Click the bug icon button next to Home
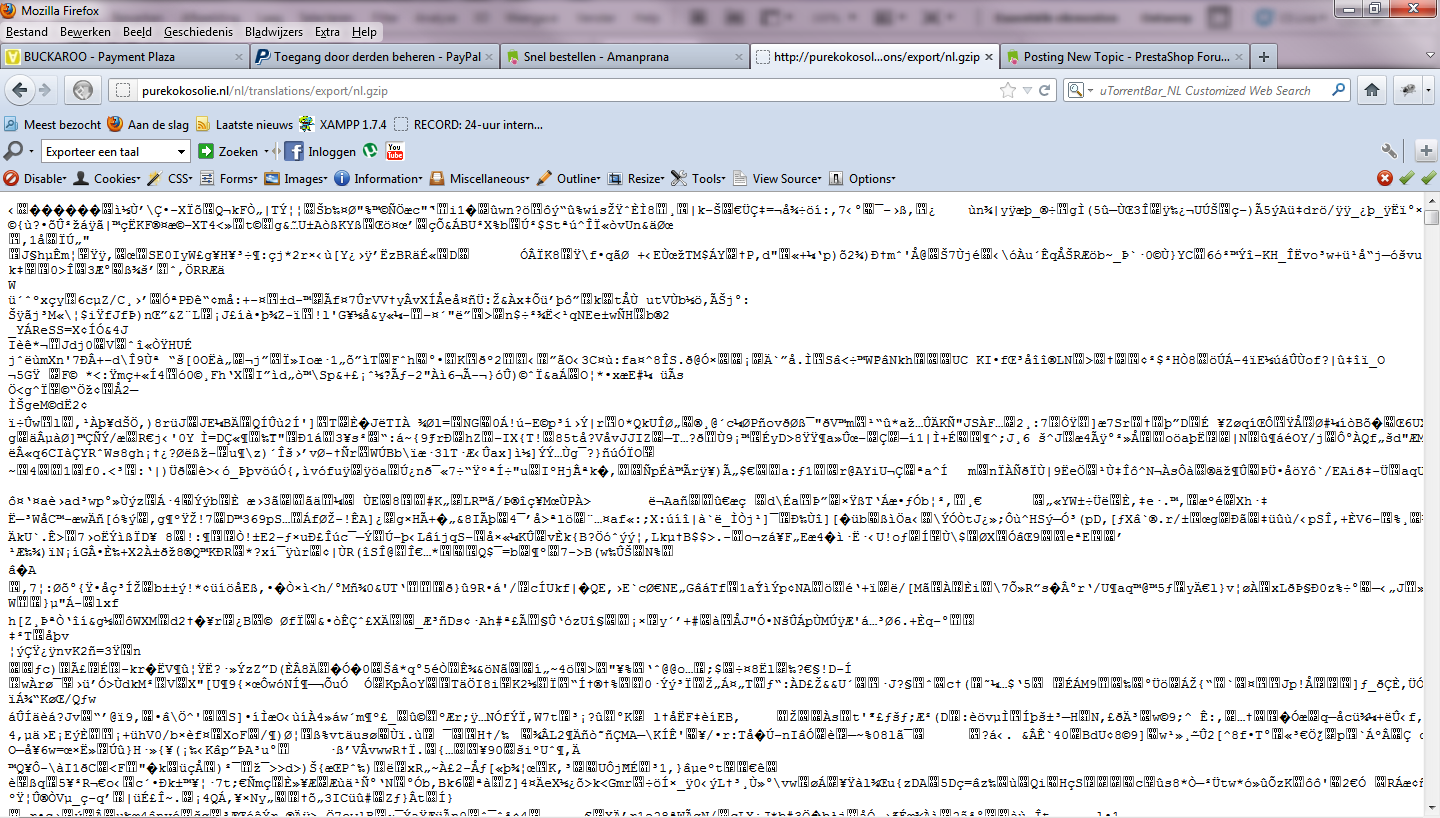The height and width of the screenshot is (818, 1440). 1406,90
